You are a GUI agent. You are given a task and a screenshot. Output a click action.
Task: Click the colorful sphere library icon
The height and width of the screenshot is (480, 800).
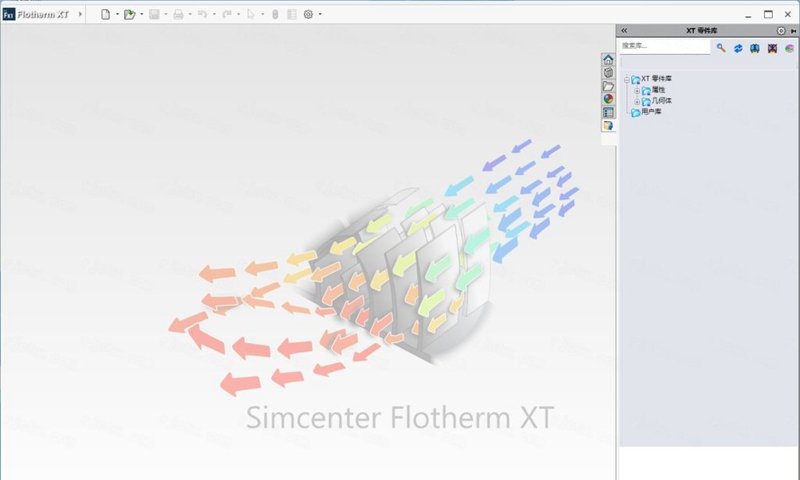point(789,48)
